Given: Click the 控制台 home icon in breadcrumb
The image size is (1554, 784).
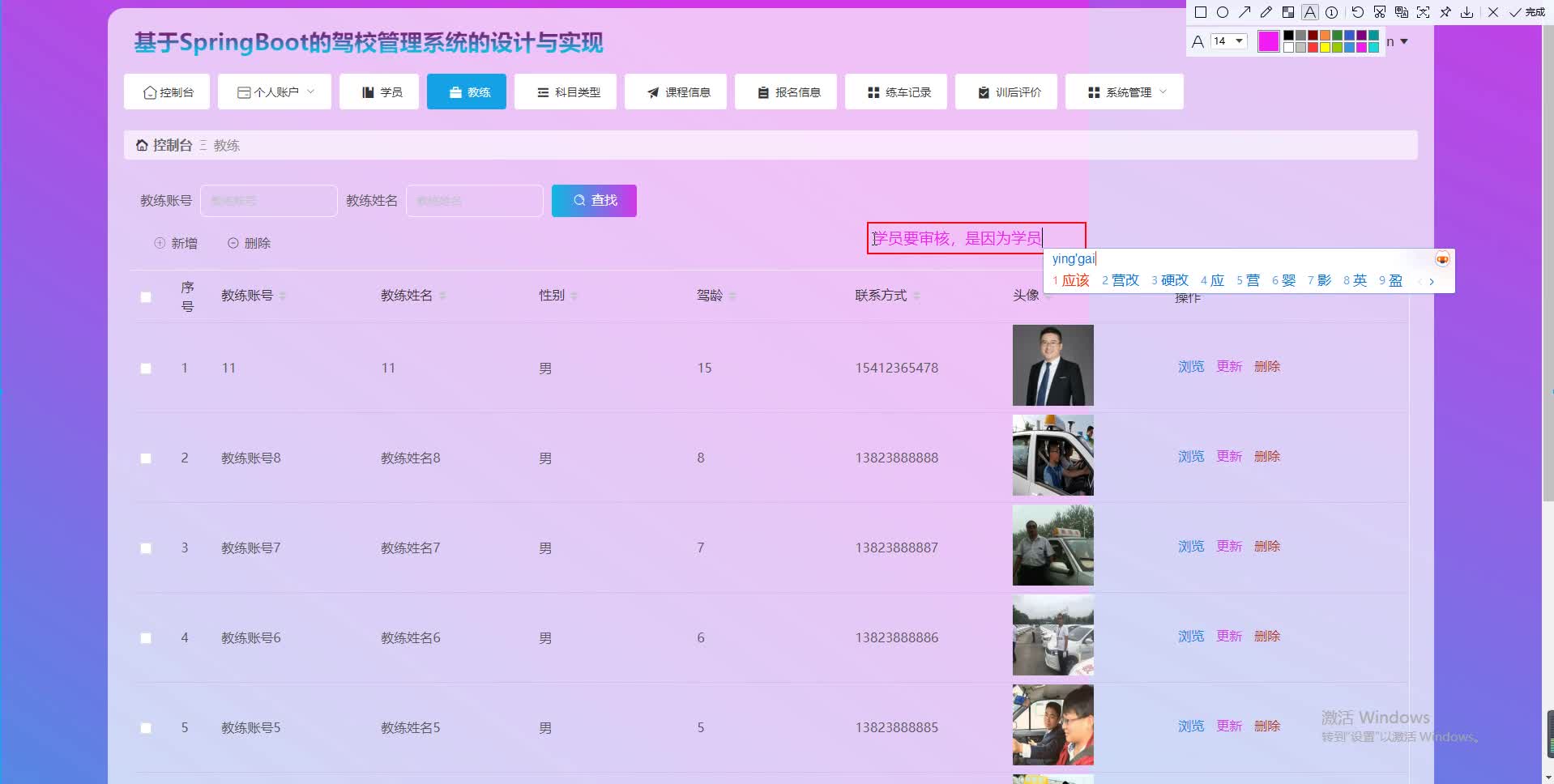Looking at the screenshot, I should (x=142, y=145).
